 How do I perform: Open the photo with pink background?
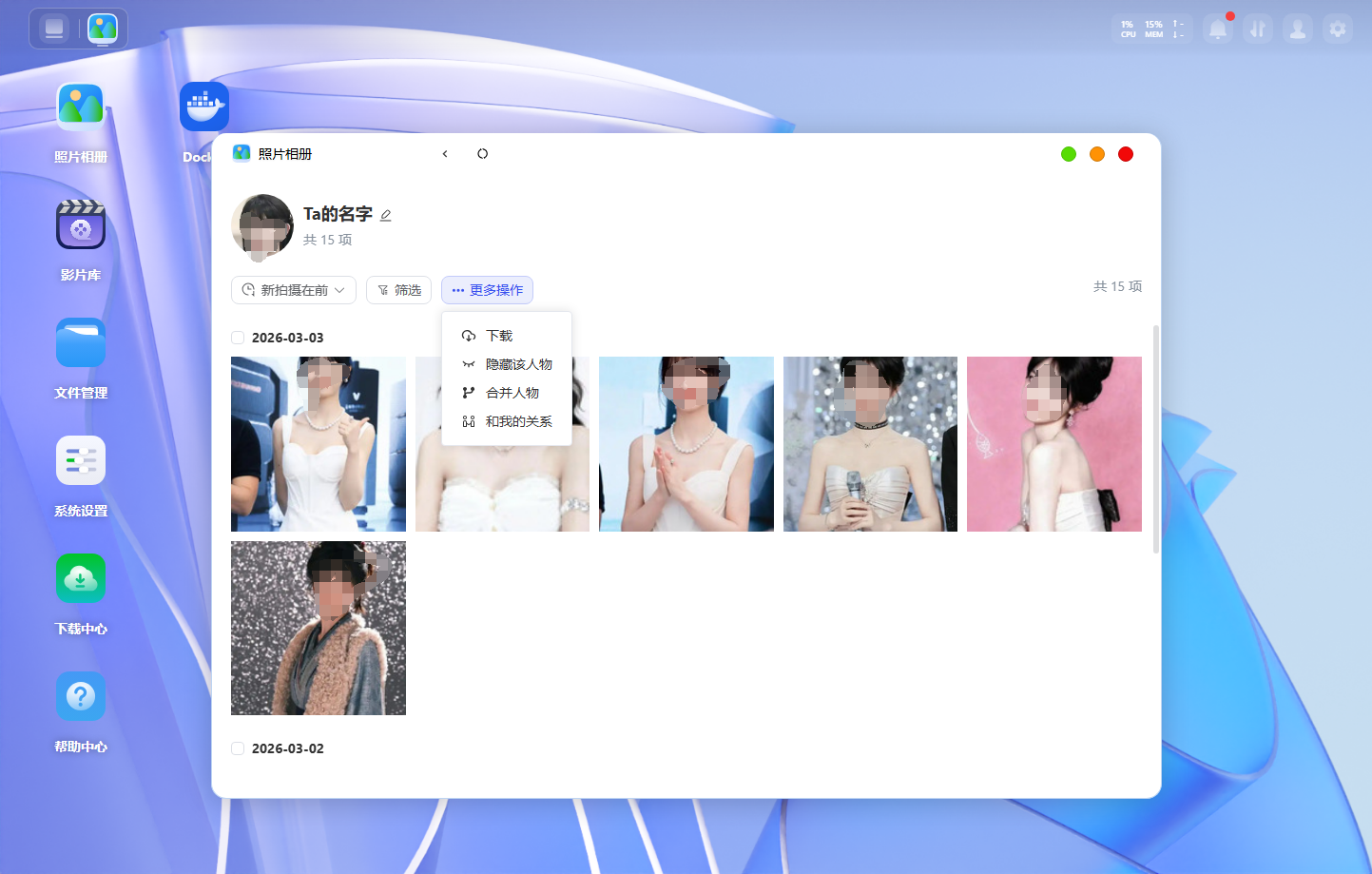pyautogui.click(x=1054, y=444)
